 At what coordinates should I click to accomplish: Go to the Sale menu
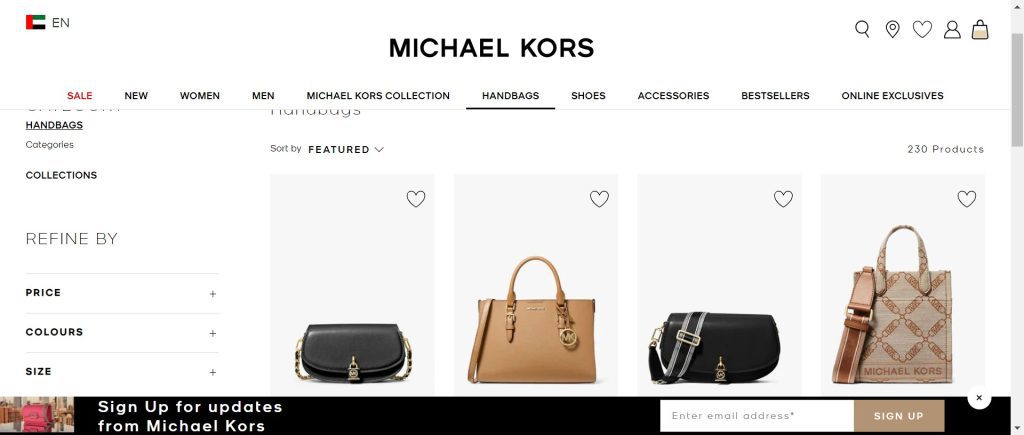click(80, 95)
